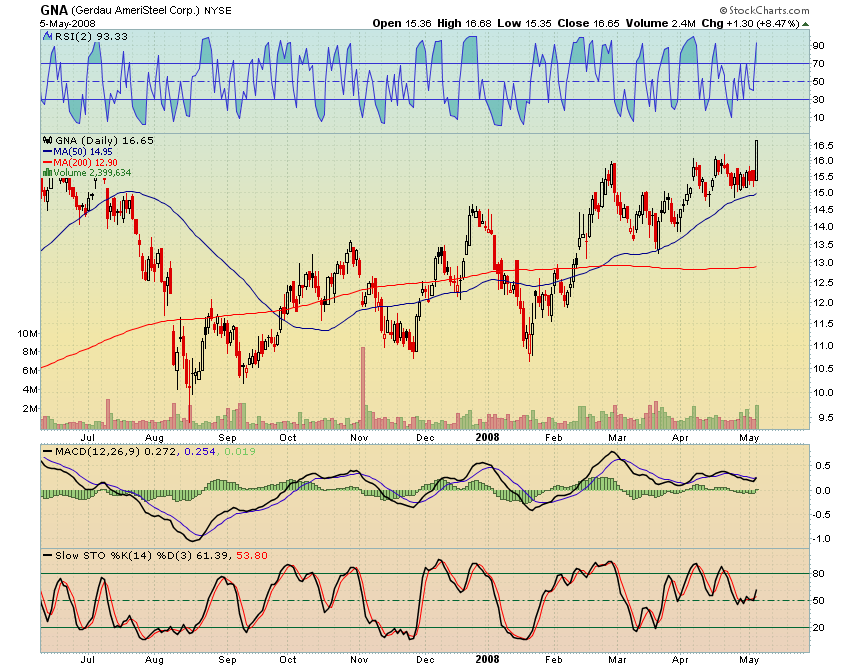Click the Nov label under the volume bars
This screenshot has width=850, height=668.
(359, 438)
